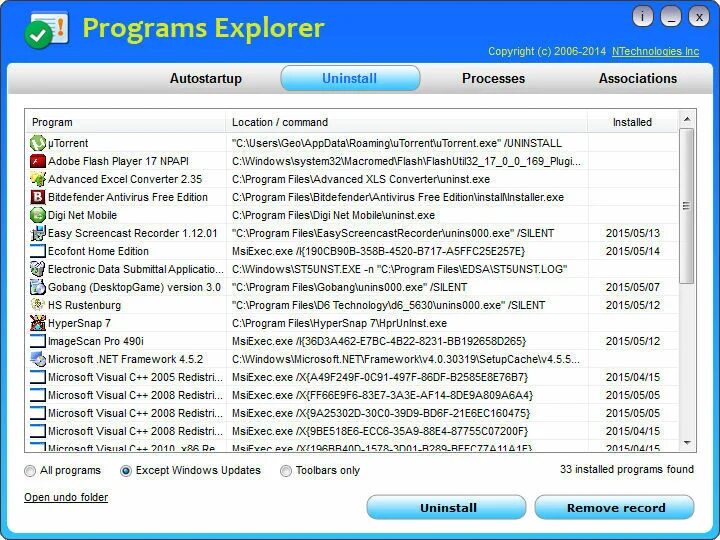Sort by Installed column header
The width and height of the screenshot is (720, 540).
tap(633, 122)
